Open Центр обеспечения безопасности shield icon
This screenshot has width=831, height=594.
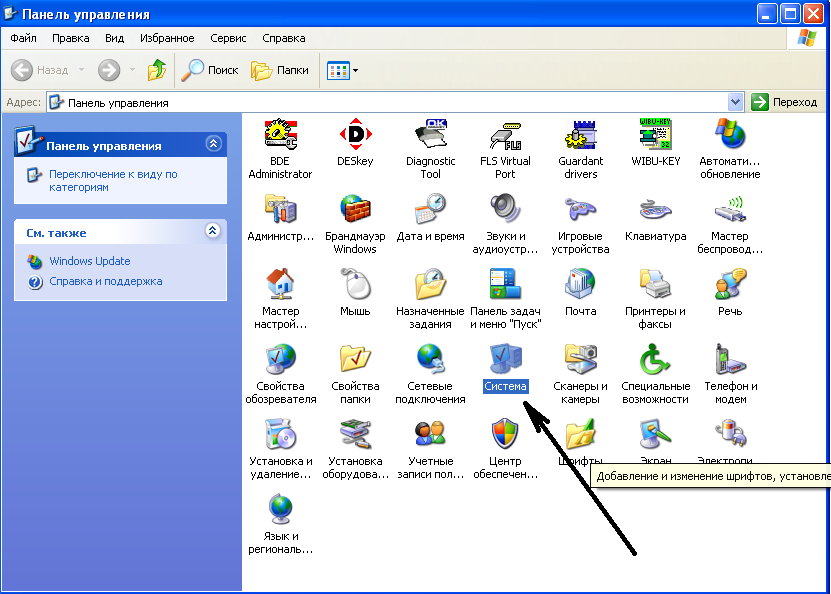(505, 435)
